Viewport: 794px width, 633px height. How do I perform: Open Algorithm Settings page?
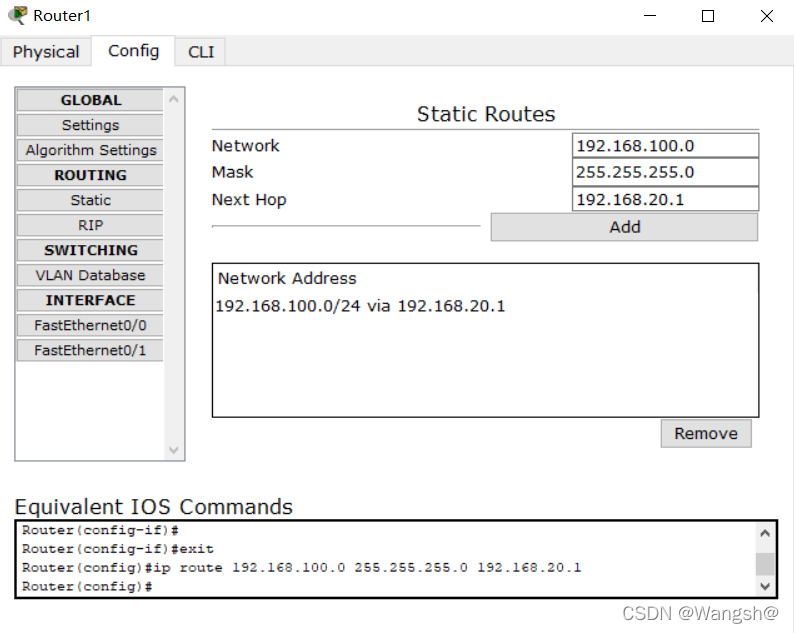tap(90, 150)
